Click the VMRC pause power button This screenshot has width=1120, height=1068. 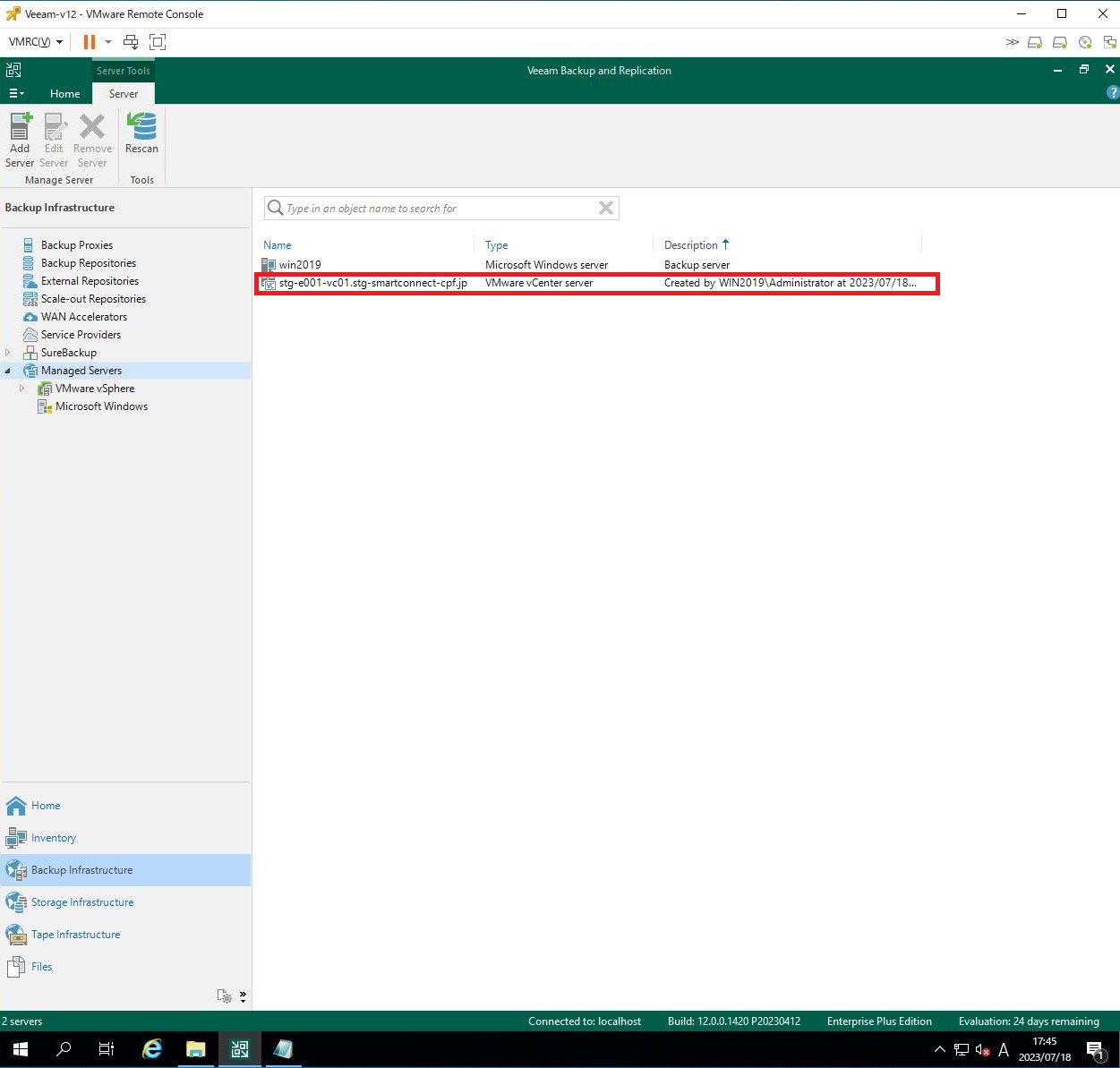[89, 42]
